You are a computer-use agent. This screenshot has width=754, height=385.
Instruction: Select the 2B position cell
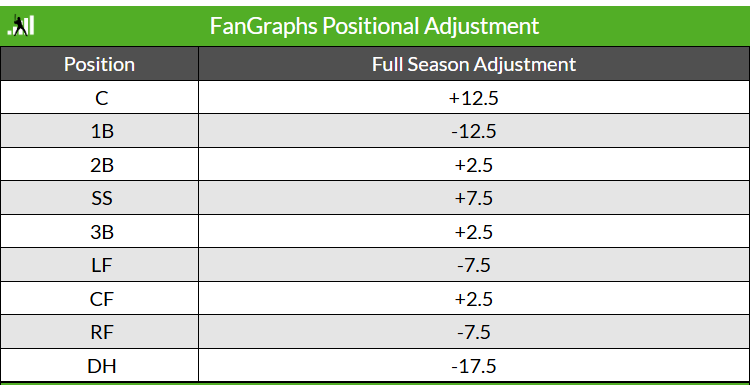(x=100, y=165)
